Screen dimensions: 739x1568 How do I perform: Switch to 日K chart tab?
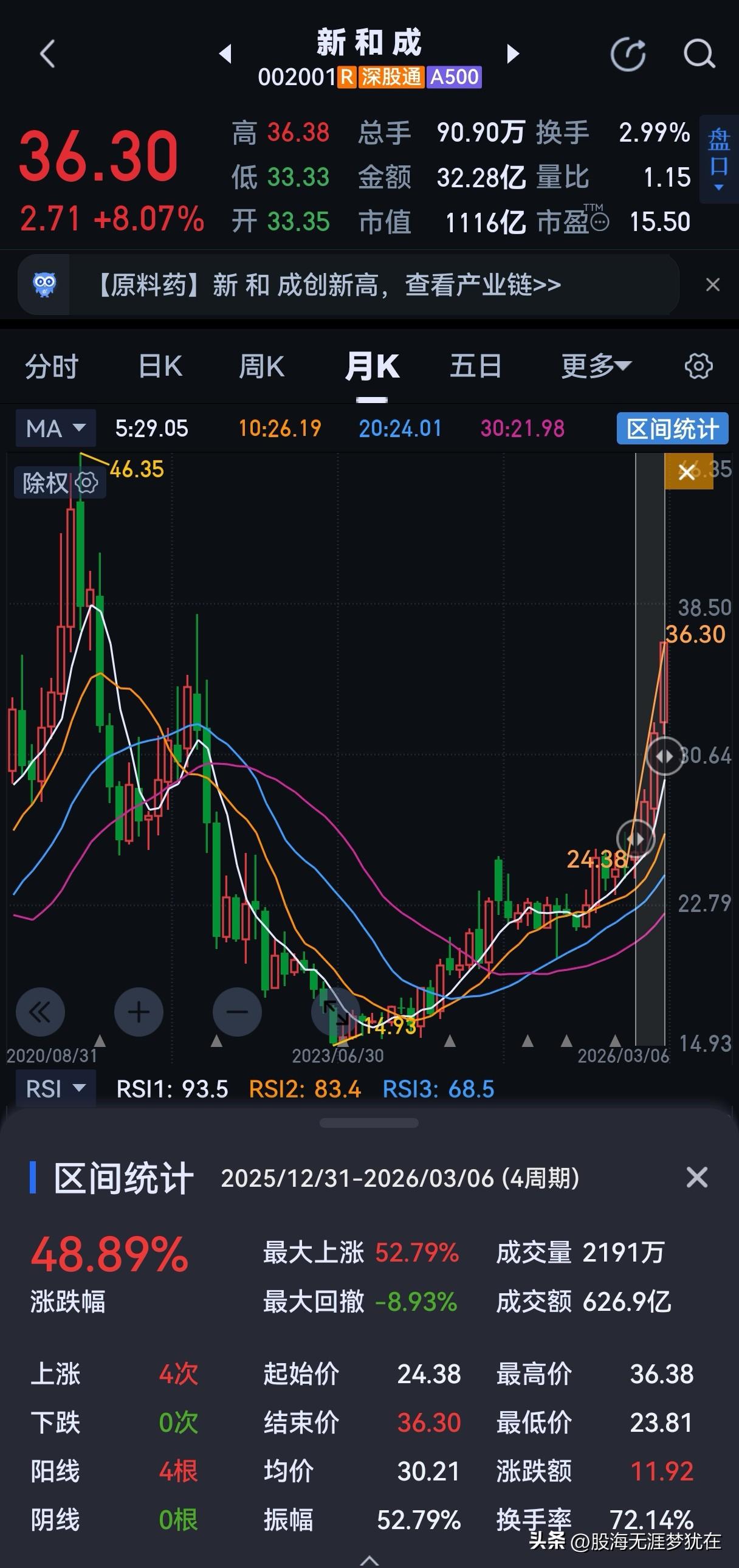point(160,367)
